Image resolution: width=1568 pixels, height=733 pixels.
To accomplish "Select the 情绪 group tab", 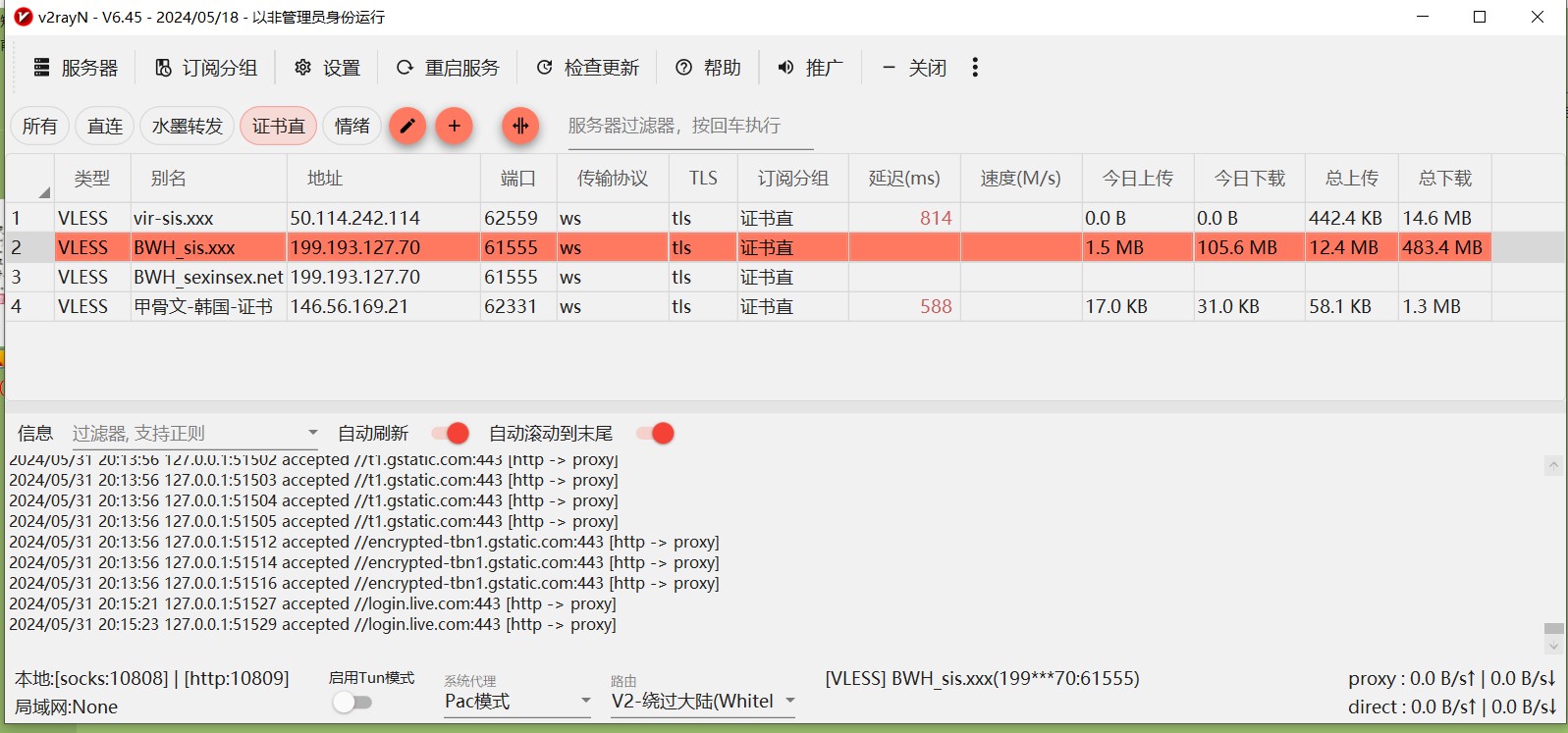I will [x=352, y=126].
